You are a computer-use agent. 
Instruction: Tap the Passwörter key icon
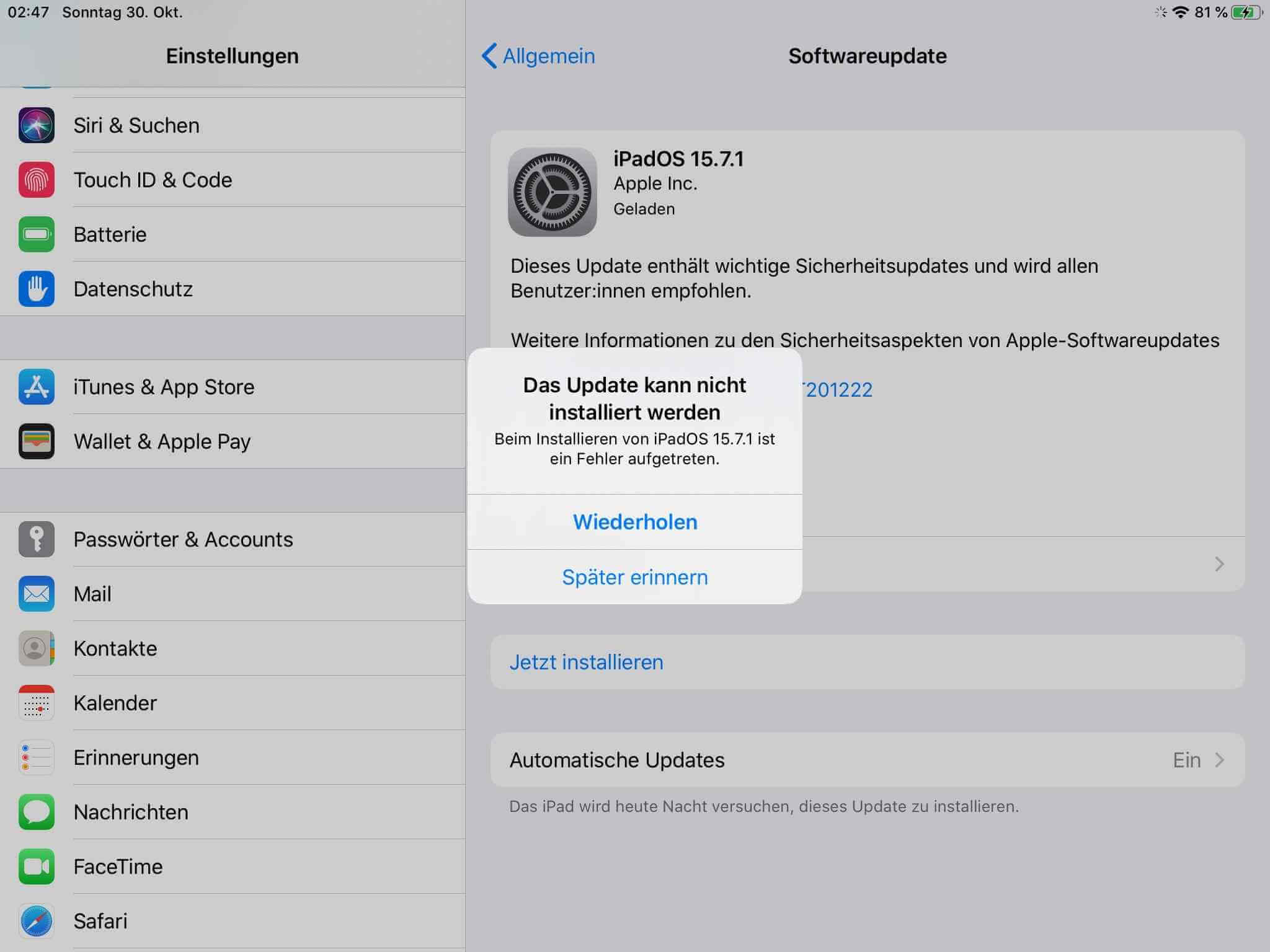click(x=37, y=539)
